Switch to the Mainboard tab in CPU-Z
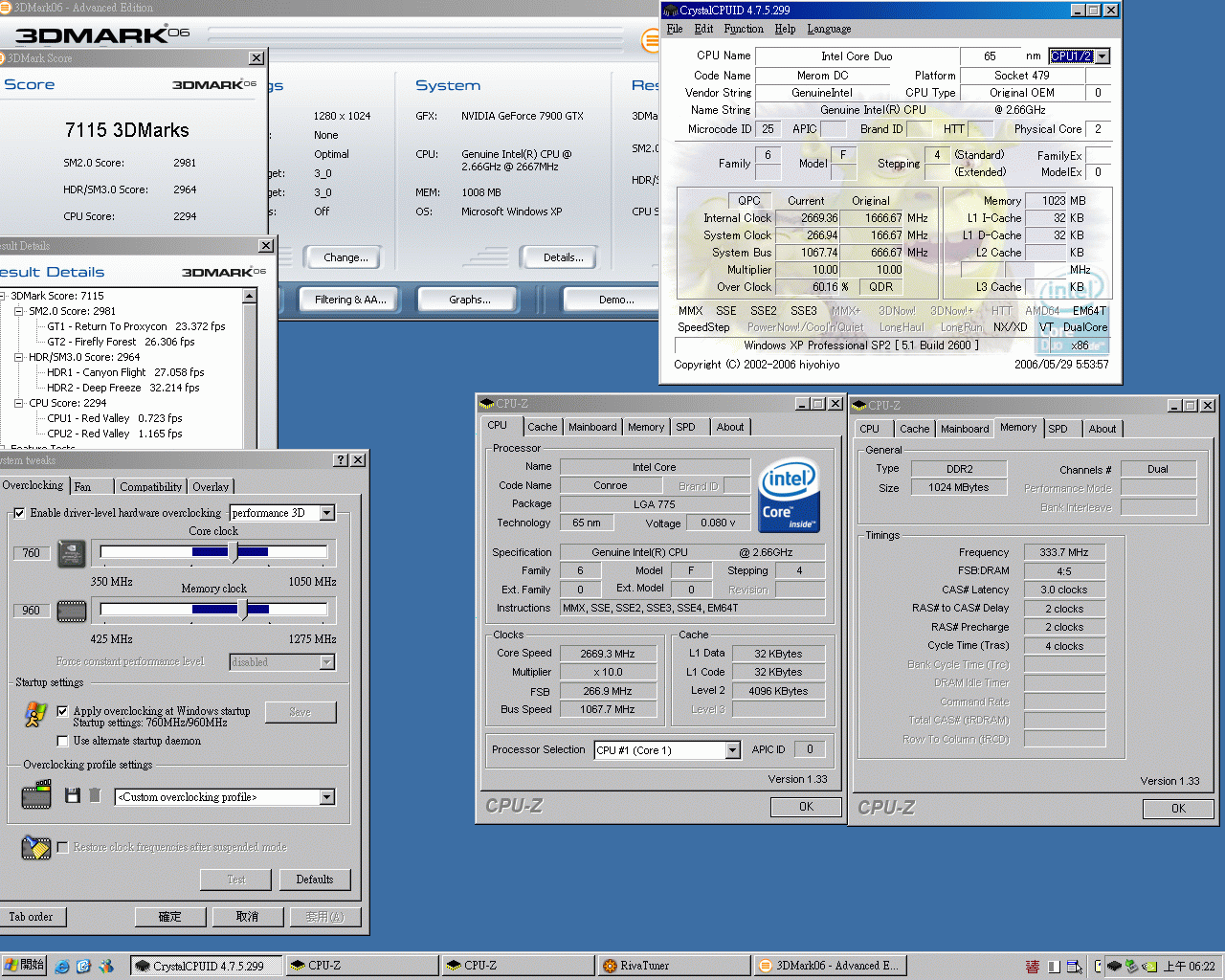The width and height of the screenshot is (1225, 980). (592, 427)
